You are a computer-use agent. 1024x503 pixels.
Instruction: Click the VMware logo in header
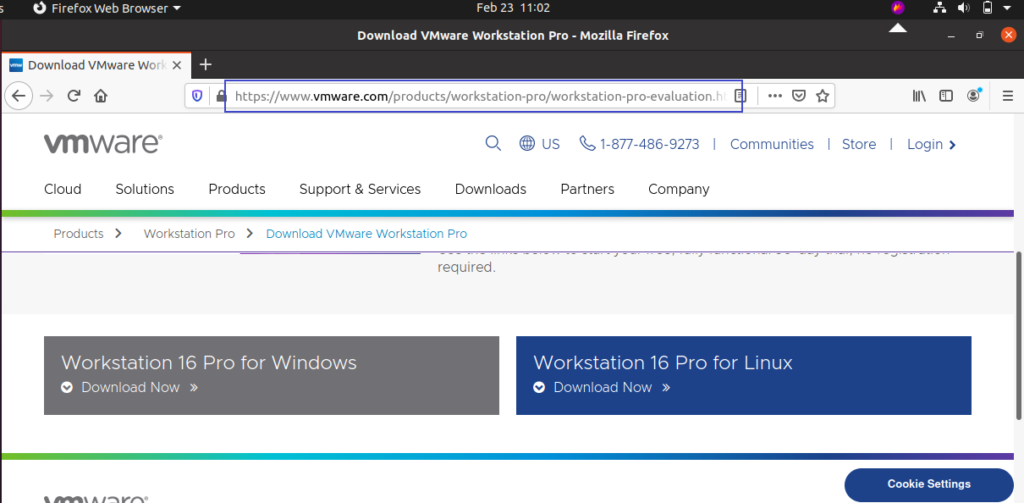click(x=103, y=144)
